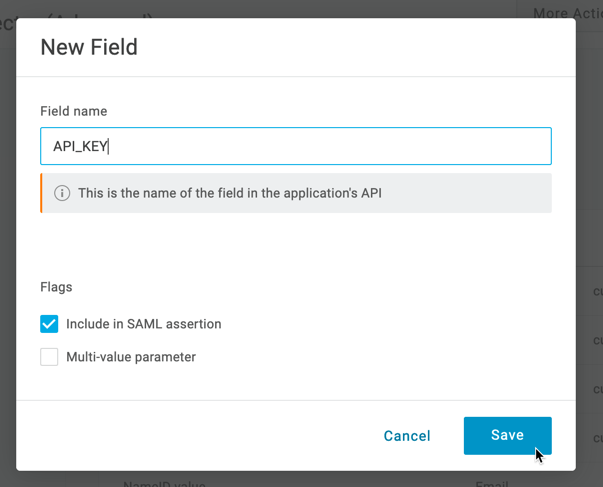Open the dimmed More Actions button
Screen dimensions: 603x487
click(x=566, y=13)
